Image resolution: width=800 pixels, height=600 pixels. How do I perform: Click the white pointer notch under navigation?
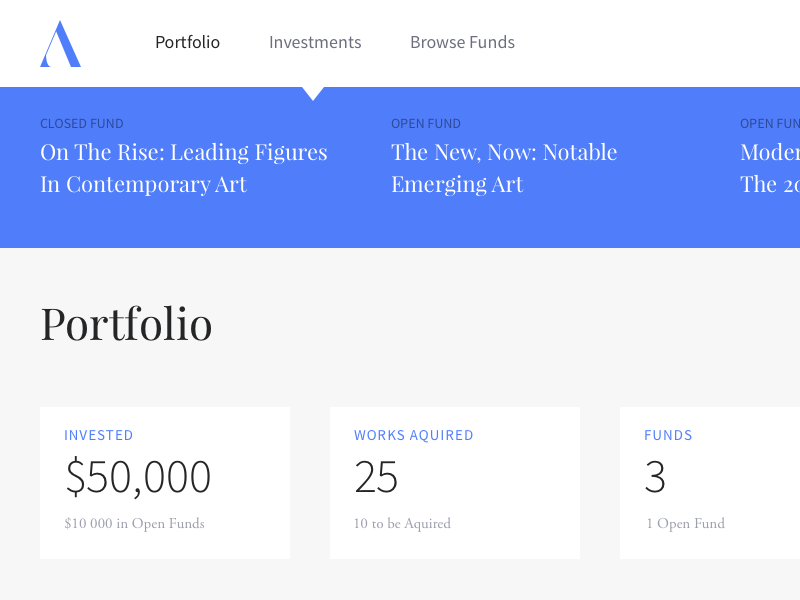click(x=313, y=93)
